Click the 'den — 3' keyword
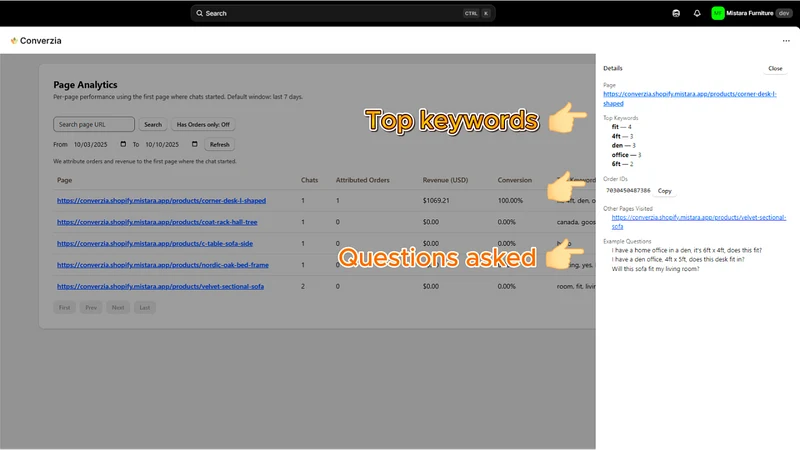Screen dimensions: 800x450 point(623,145)
